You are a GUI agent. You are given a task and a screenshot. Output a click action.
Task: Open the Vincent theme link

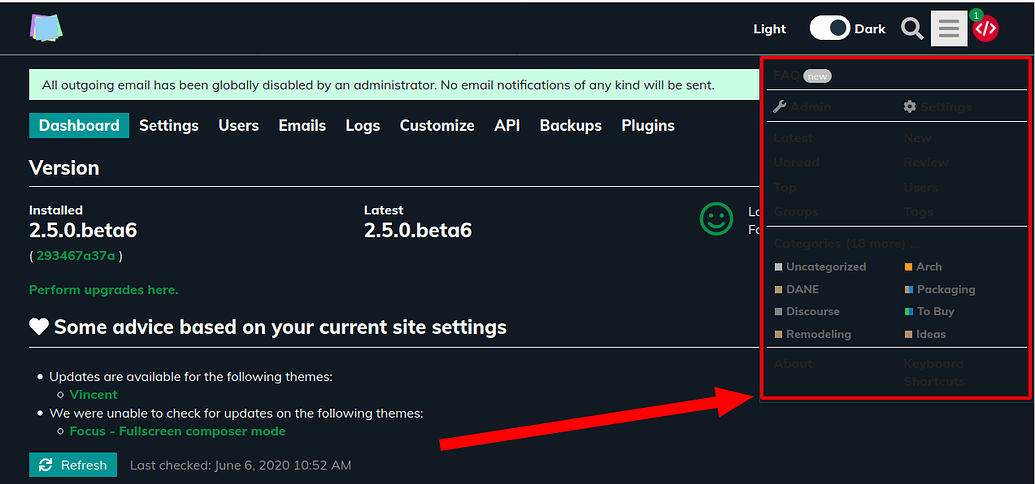point(93,395)
